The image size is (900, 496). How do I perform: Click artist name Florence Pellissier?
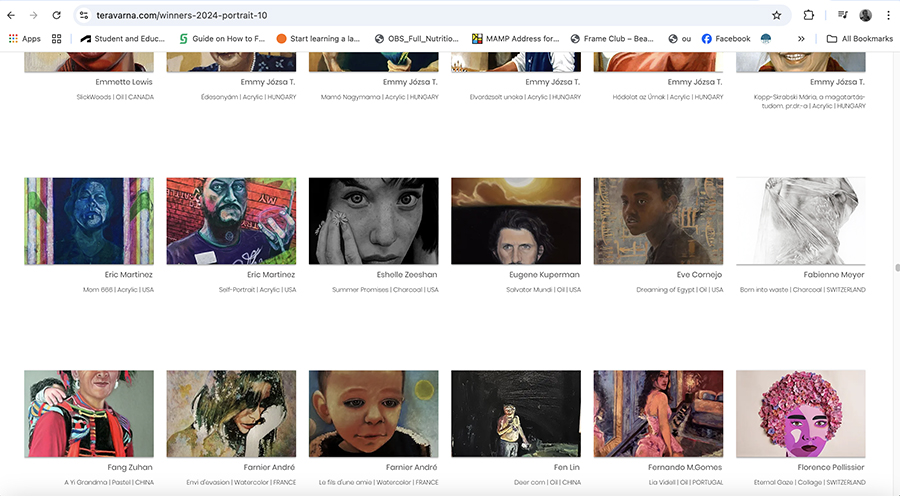(831, 468)
